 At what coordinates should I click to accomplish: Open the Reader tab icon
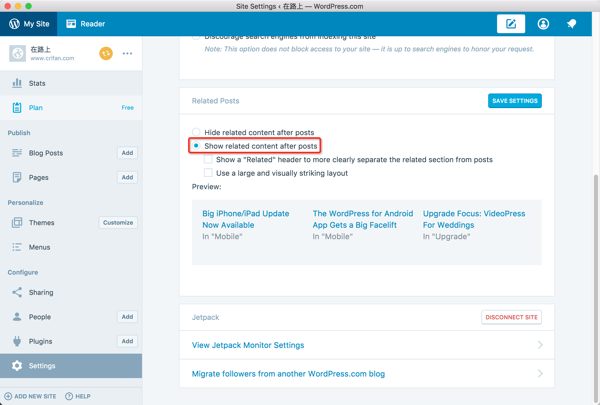click(71, 24)
